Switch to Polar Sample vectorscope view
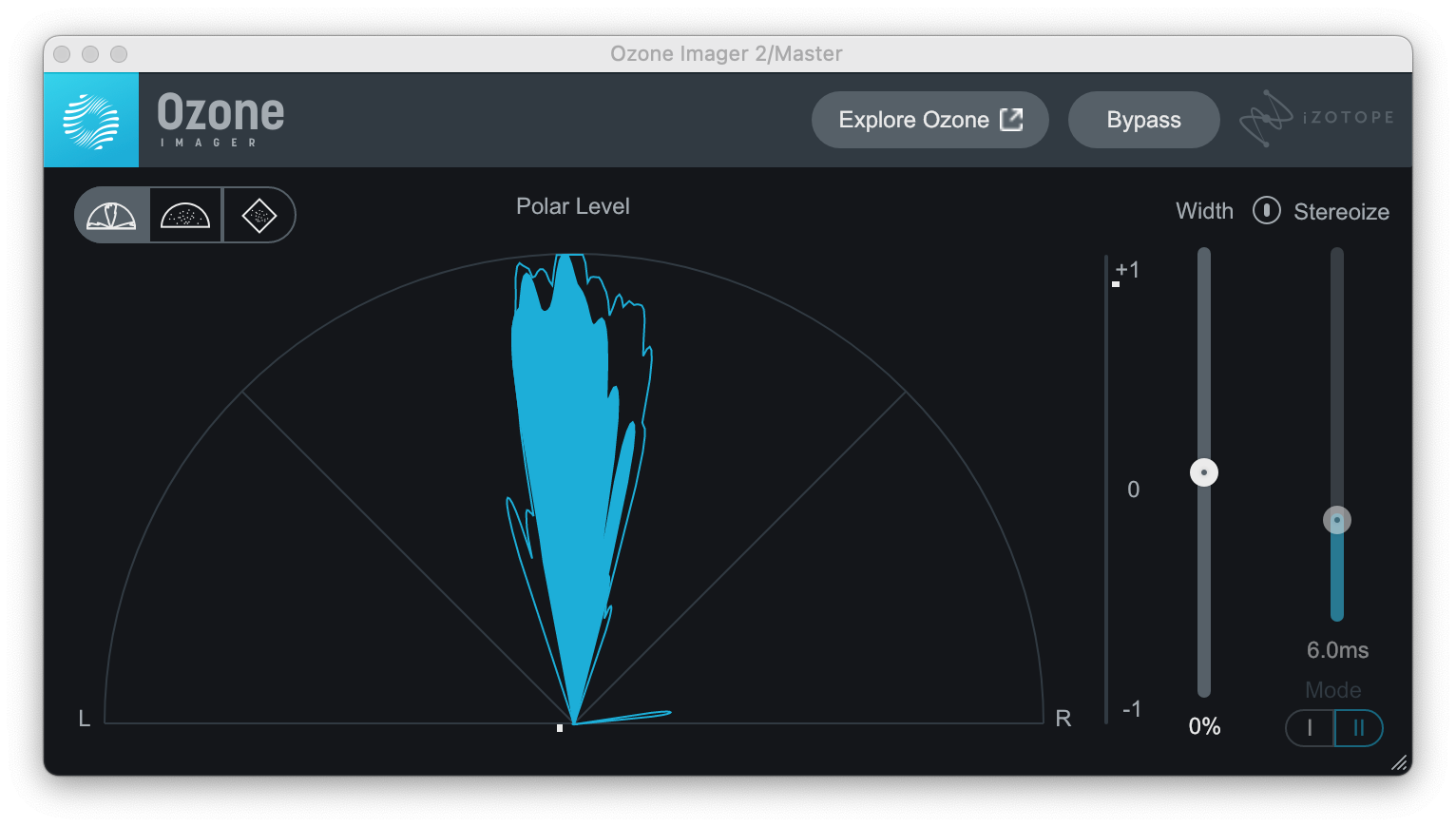This screenshot has width=1456, height=827. (185, 216)
